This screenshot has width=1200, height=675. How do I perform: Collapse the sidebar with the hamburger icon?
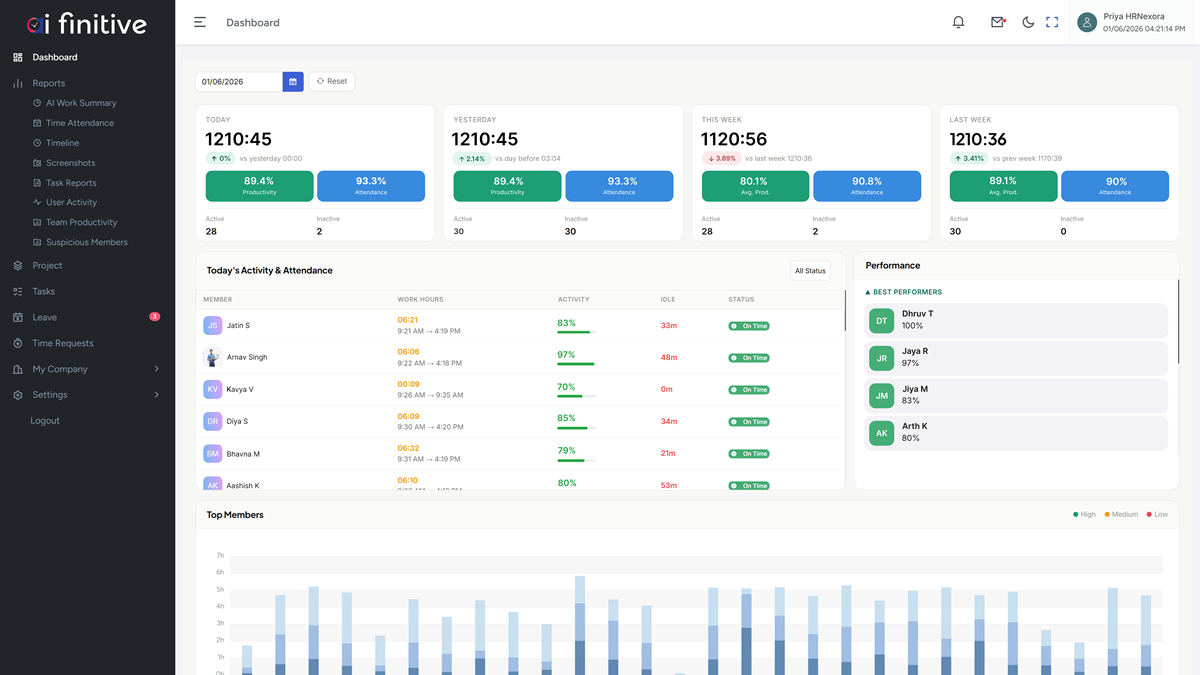pos(200,22)
